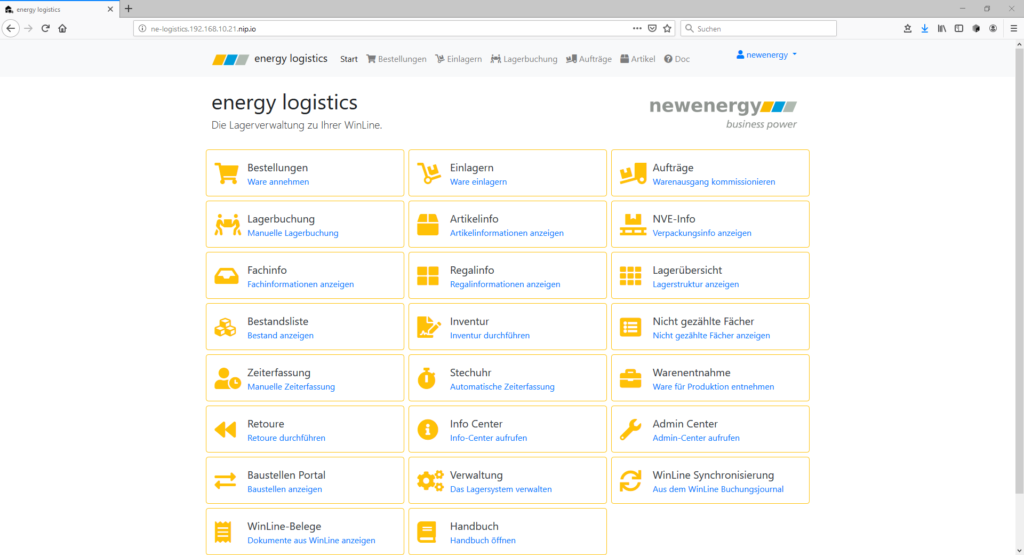Click the 'Ware einlagern' link
1024x555 pixels.
click(x=478, y=182)
